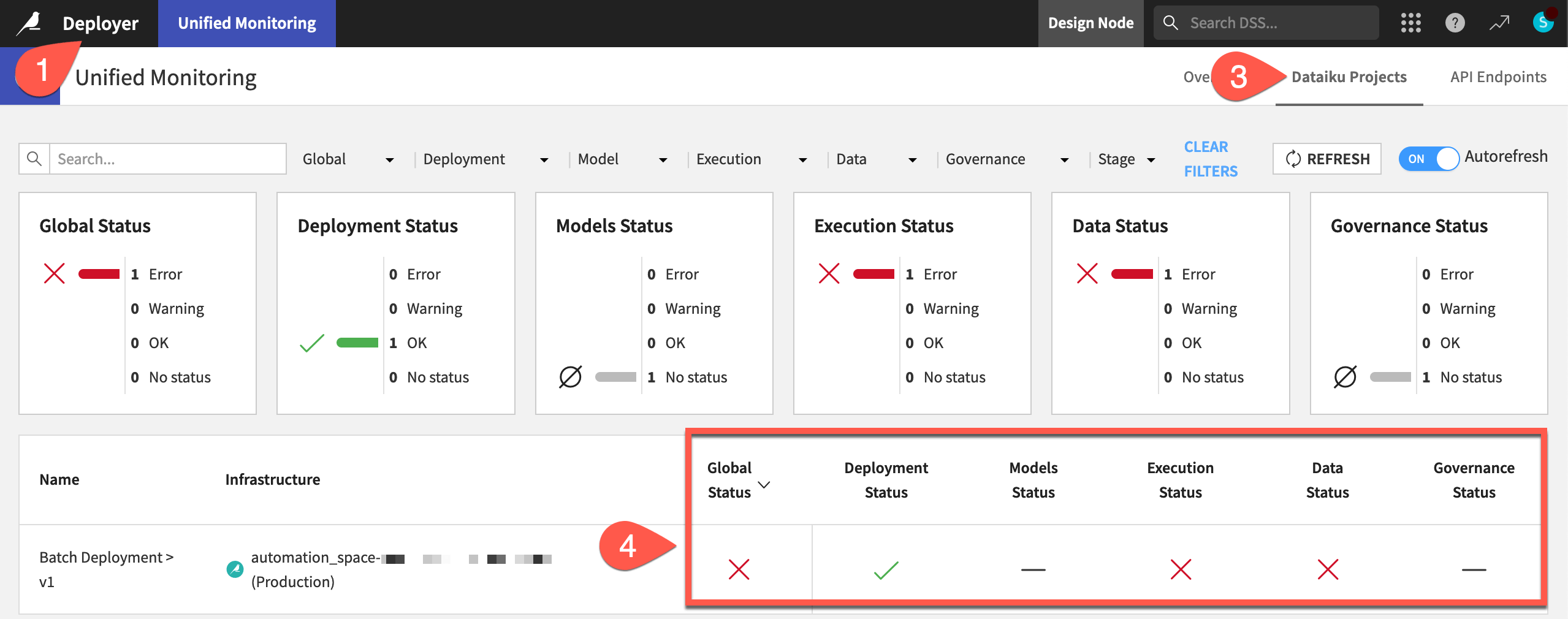Click the Execution Status error of Batch Deployment
The width and height of the screenshot is (1568, 619).
click(x=1181, y=569)
